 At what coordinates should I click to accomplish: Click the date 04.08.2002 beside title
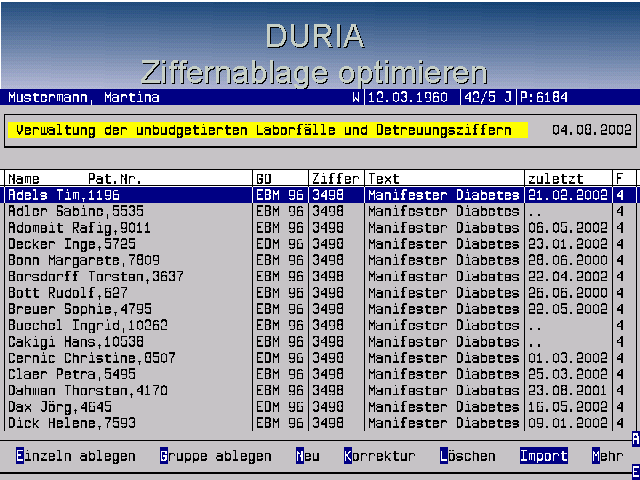click(592, 130)
